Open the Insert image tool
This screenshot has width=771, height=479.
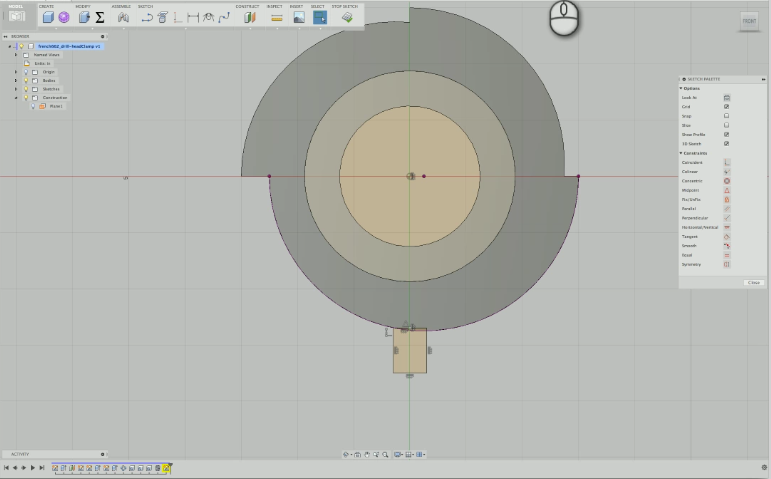299,18
